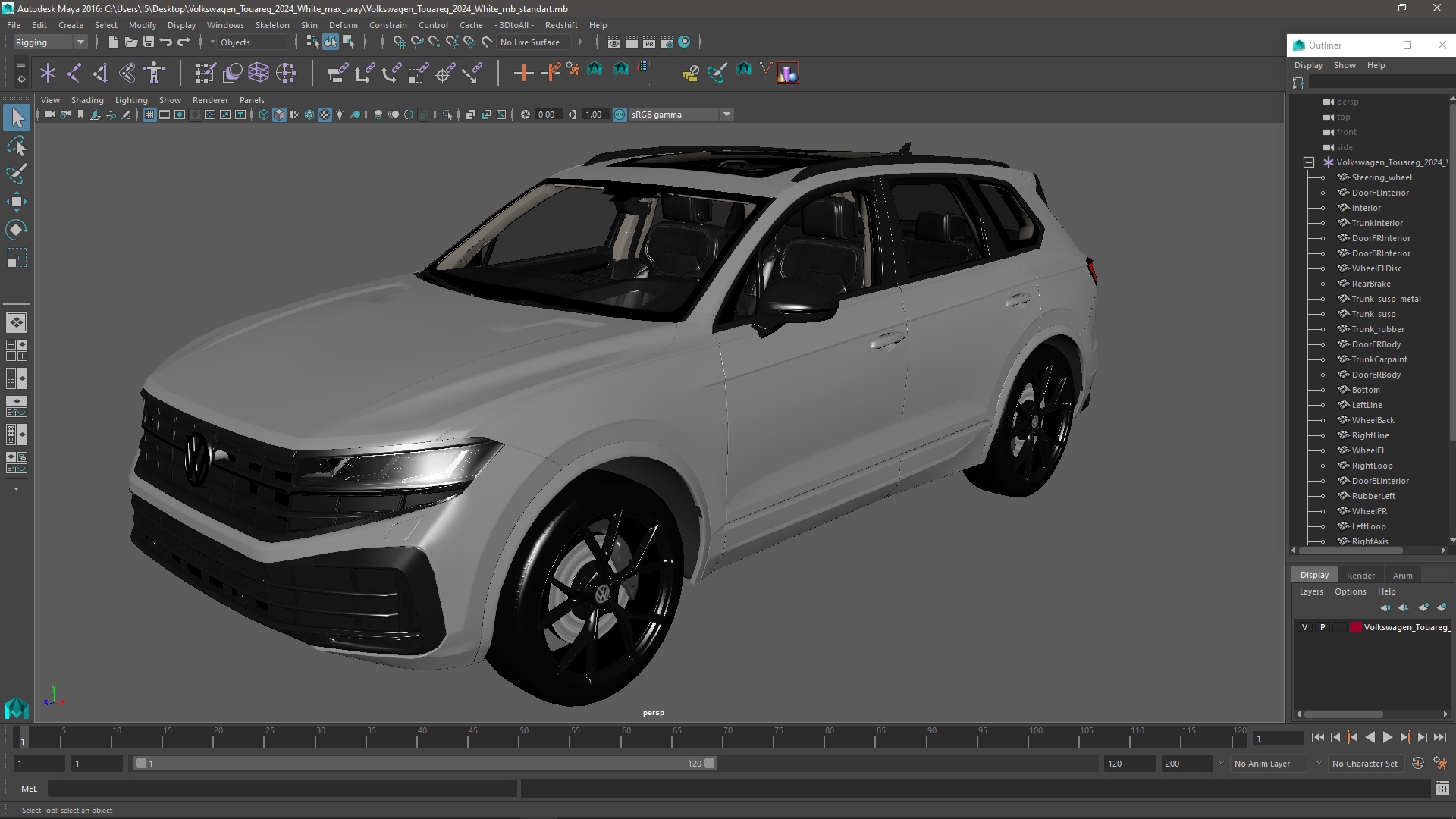
Task: Toggle sRGB color management icon
Action: [x=620, y=115]
